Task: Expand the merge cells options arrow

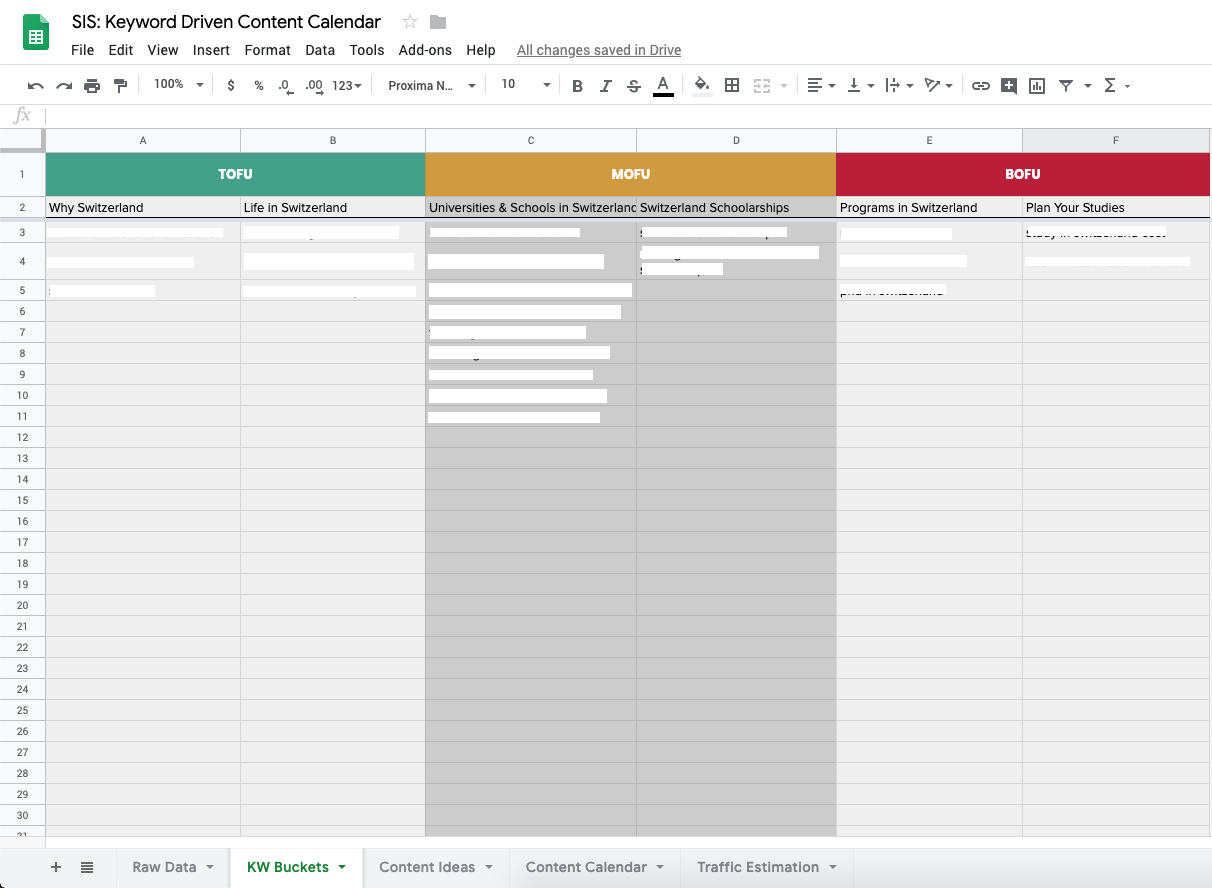Action: click(784, 86)
